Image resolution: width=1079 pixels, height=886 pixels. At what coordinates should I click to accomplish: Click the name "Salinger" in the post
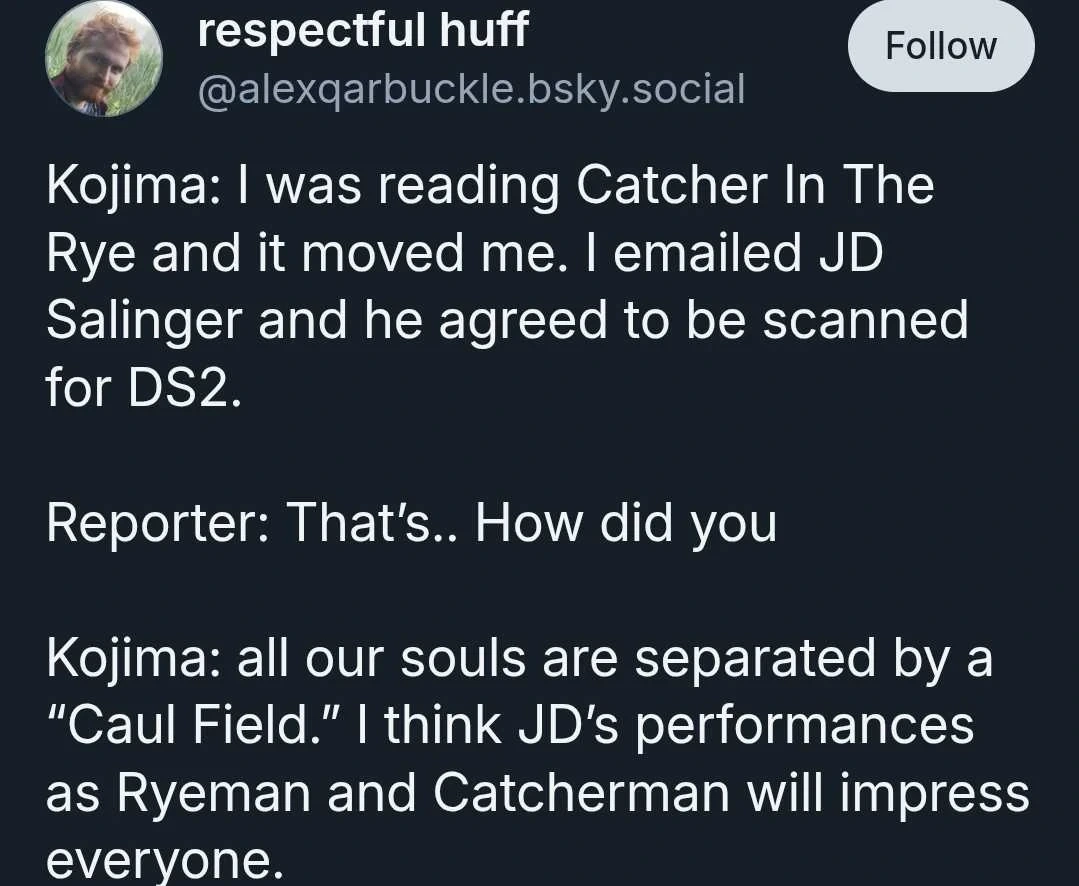pos(144,321)
